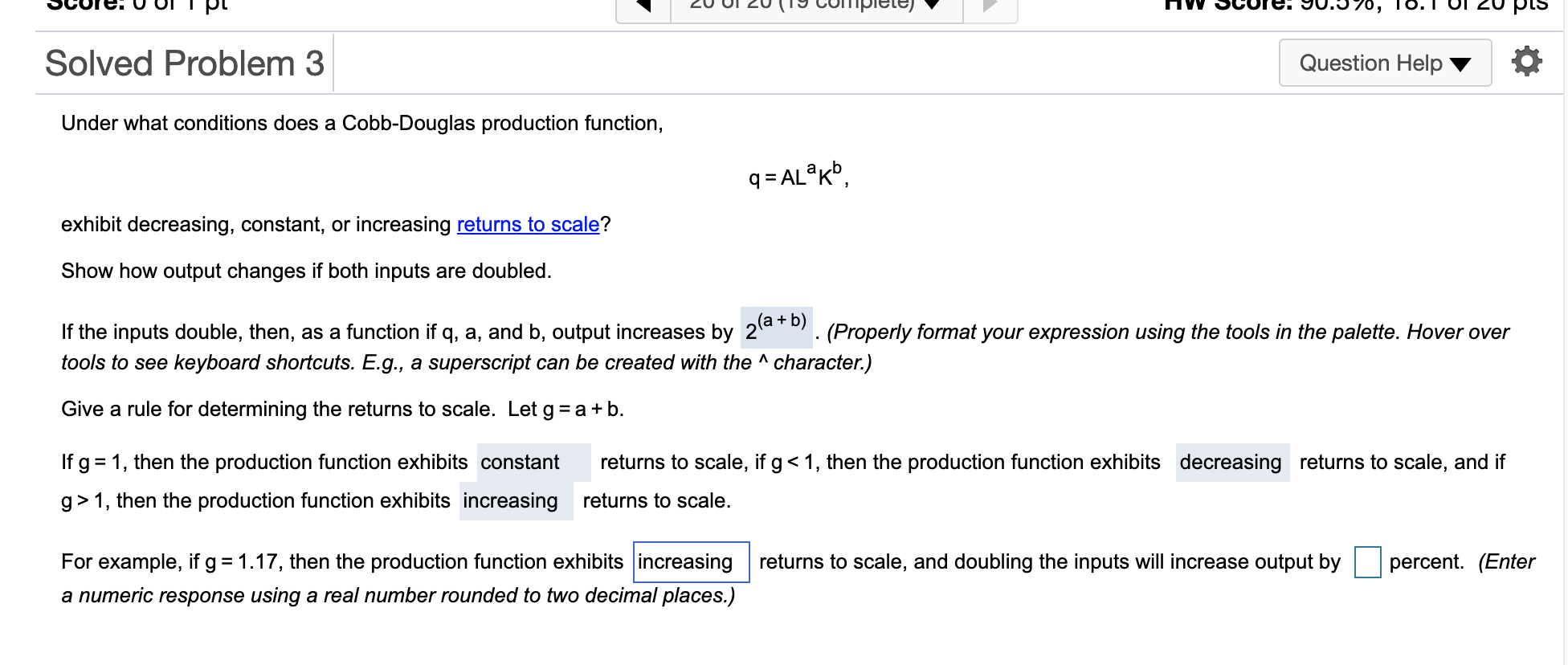Click the text 'Let g = a + b.'

pos(566,409)
